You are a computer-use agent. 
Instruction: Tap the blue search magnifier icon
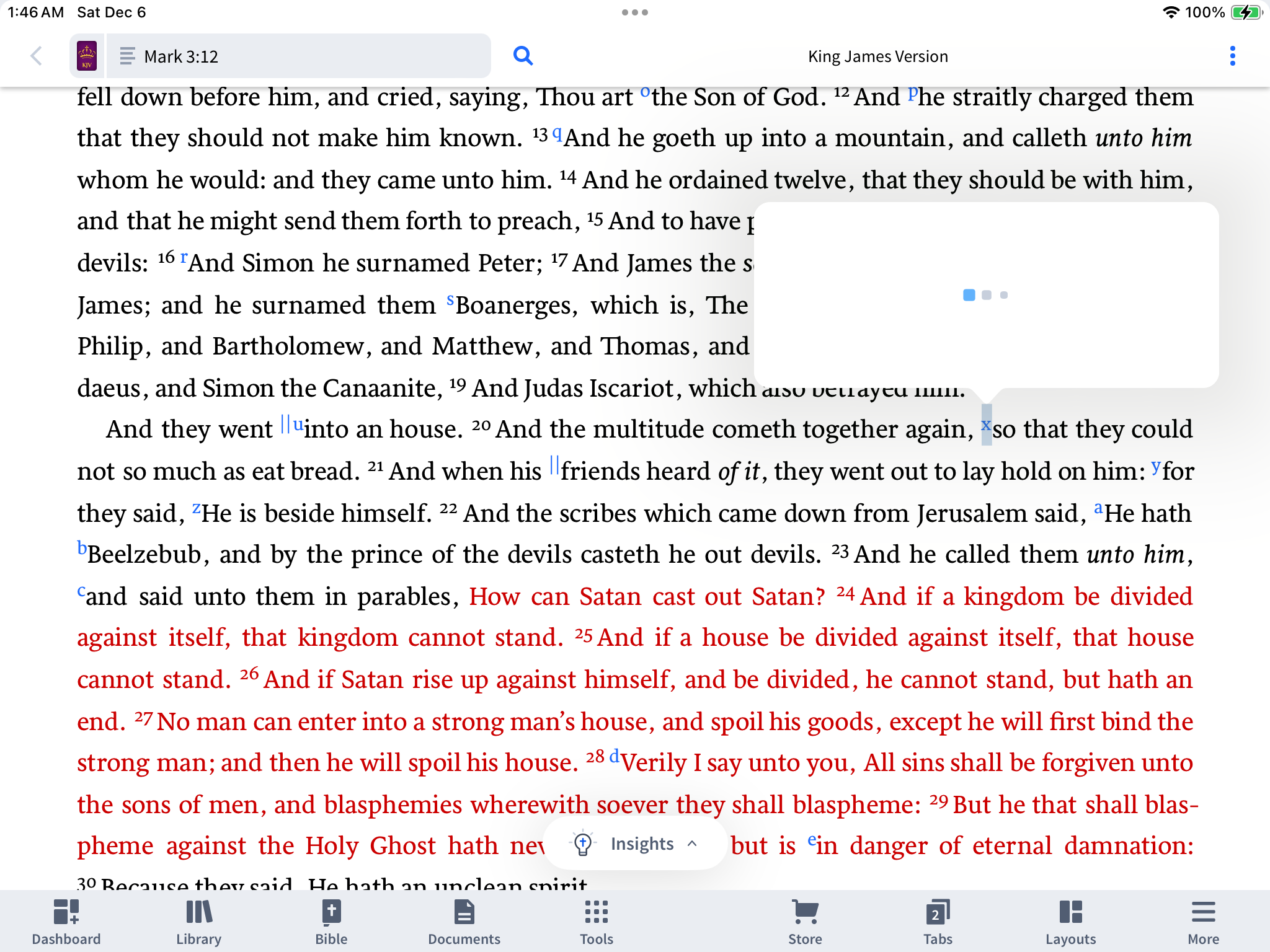(523, 56)
